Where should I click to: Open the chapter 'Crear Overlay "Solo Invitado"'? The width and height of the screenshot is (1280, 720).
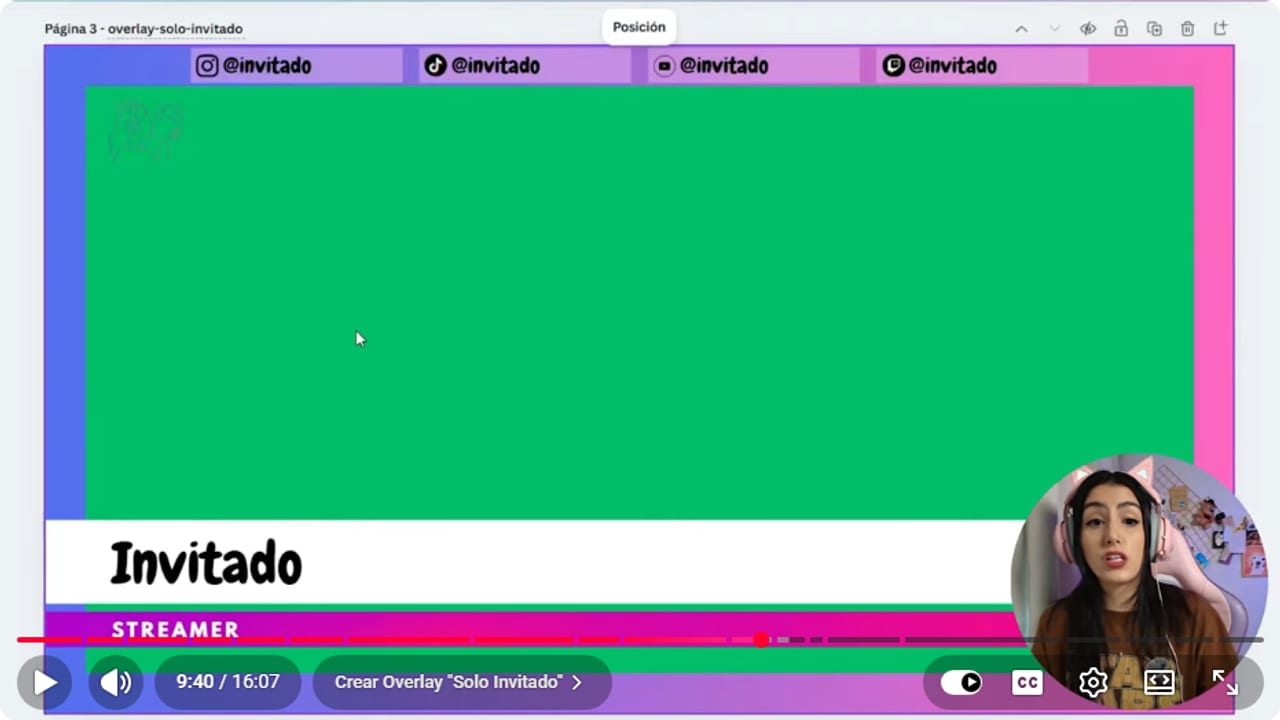click(x=460, y=682)
